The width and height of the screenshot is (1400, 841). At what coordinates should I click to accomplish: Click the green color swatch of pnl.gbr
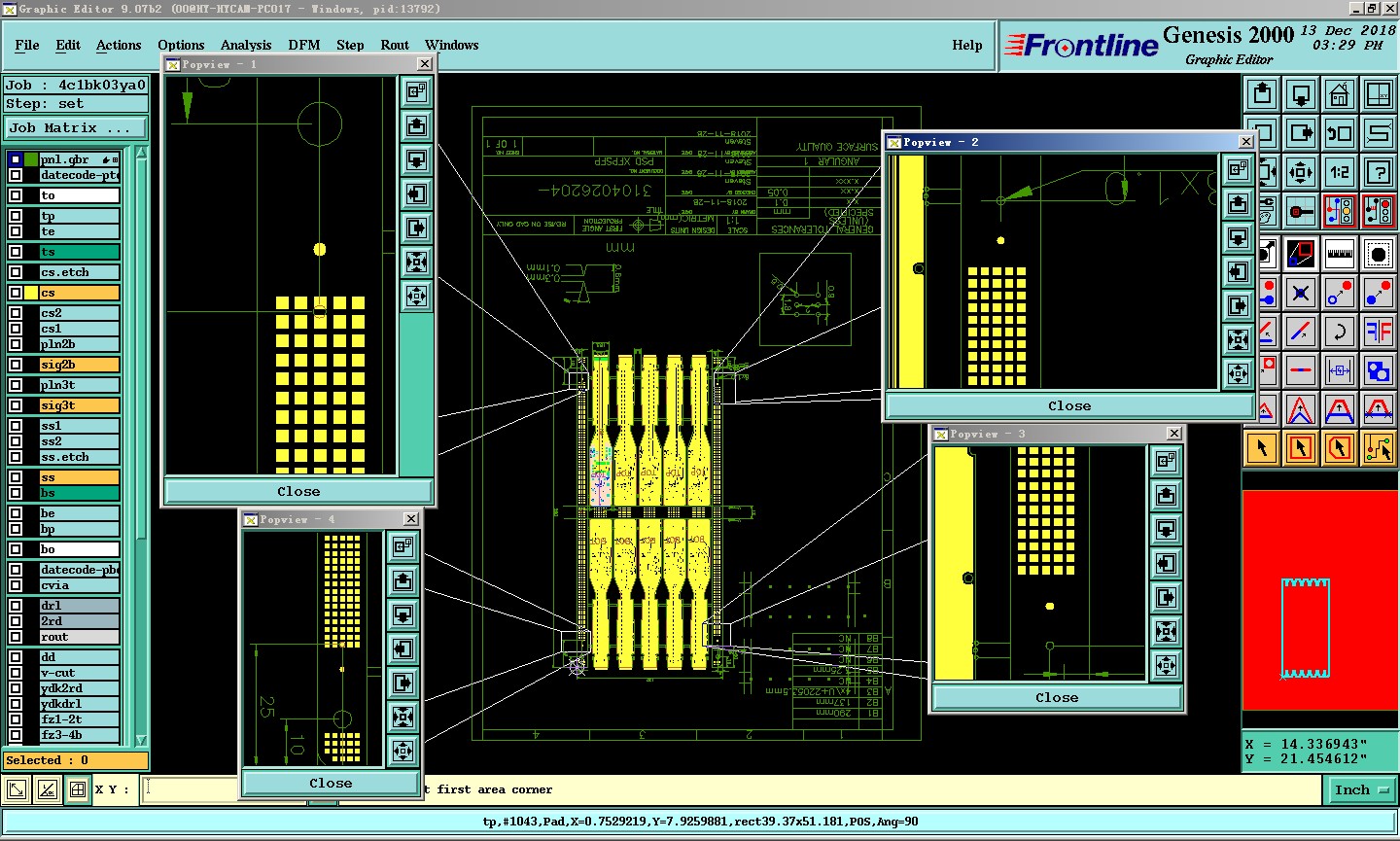pyautogui.click(x=31, y=159)
